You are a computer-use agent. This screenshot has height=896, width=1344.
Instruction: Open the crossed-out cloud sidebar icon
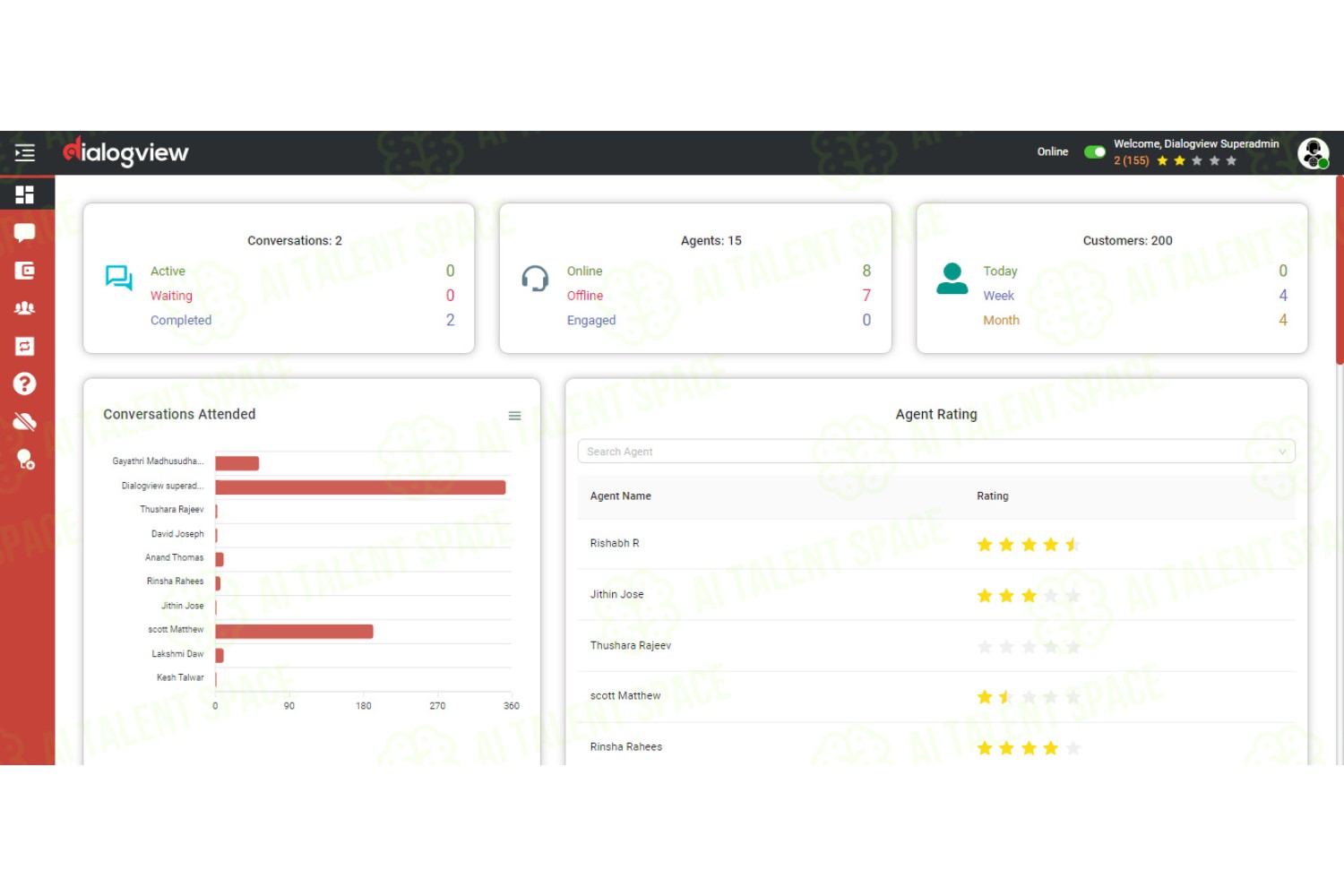click(x=25, y=421)
